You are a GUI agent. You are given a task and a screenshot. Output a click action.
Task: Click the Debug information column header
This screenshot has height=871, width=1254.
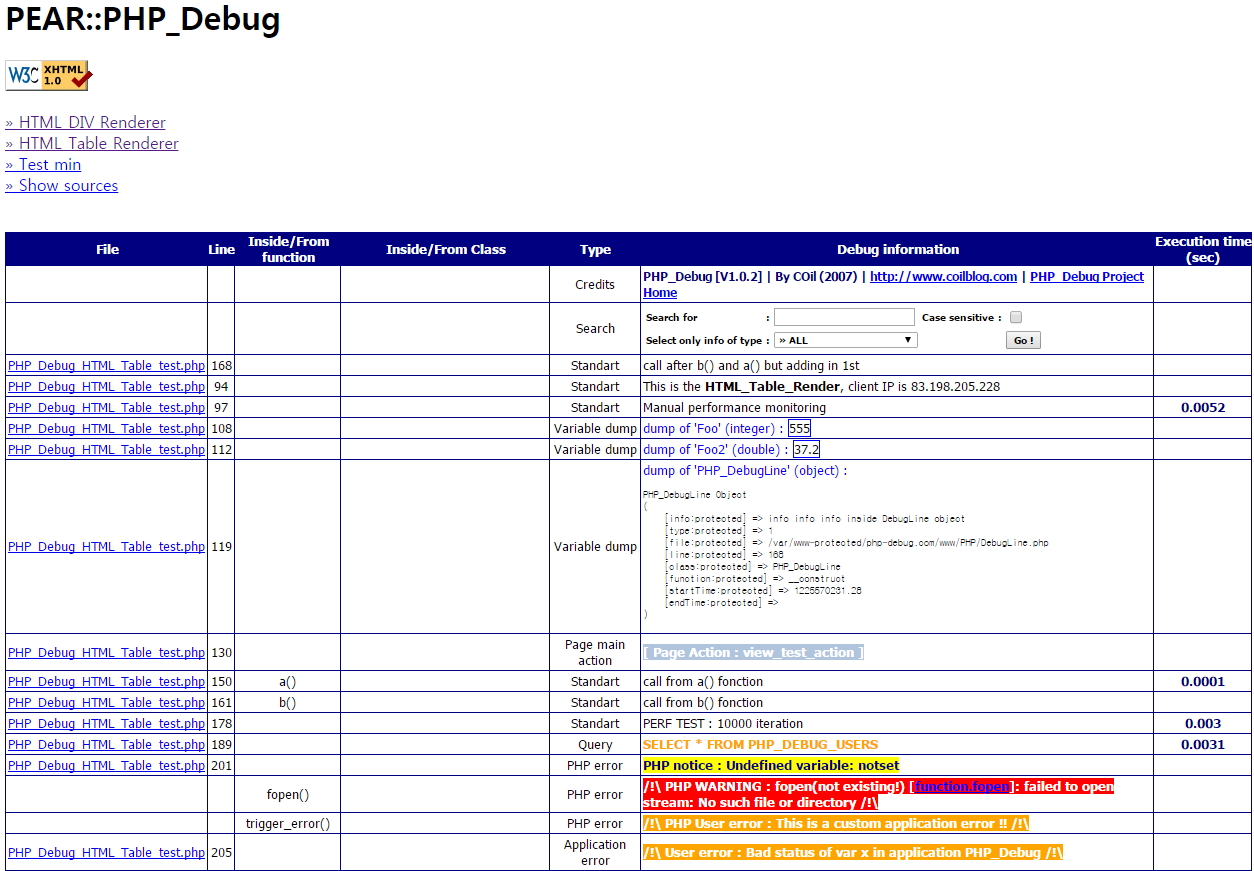[x=897, y=250]
